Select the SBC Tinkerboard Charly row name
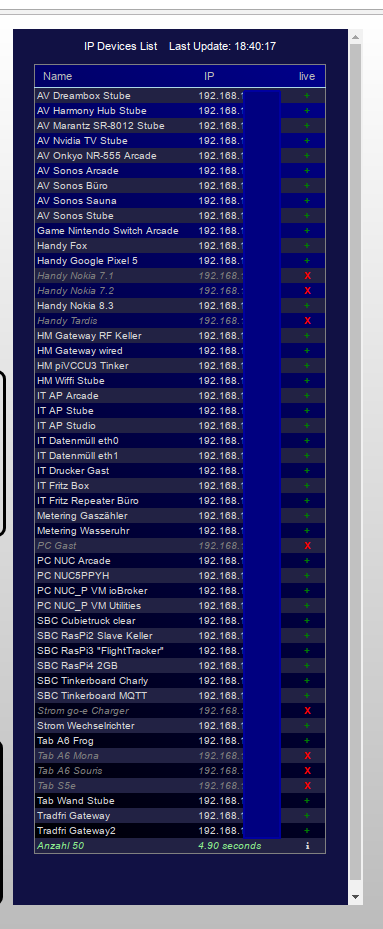383x929 pixels. pos(92,681)
